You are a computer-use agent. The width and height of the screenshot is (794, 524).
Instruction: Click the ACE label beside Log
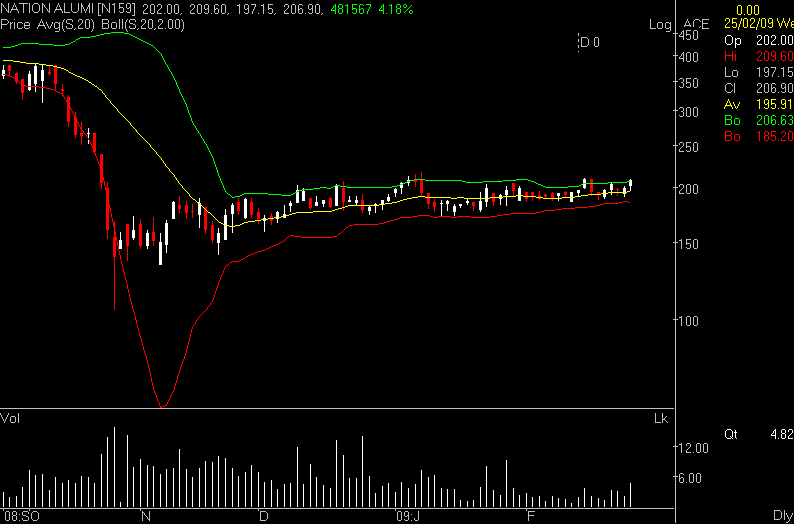pyautogui.click(x=697, y=24)
